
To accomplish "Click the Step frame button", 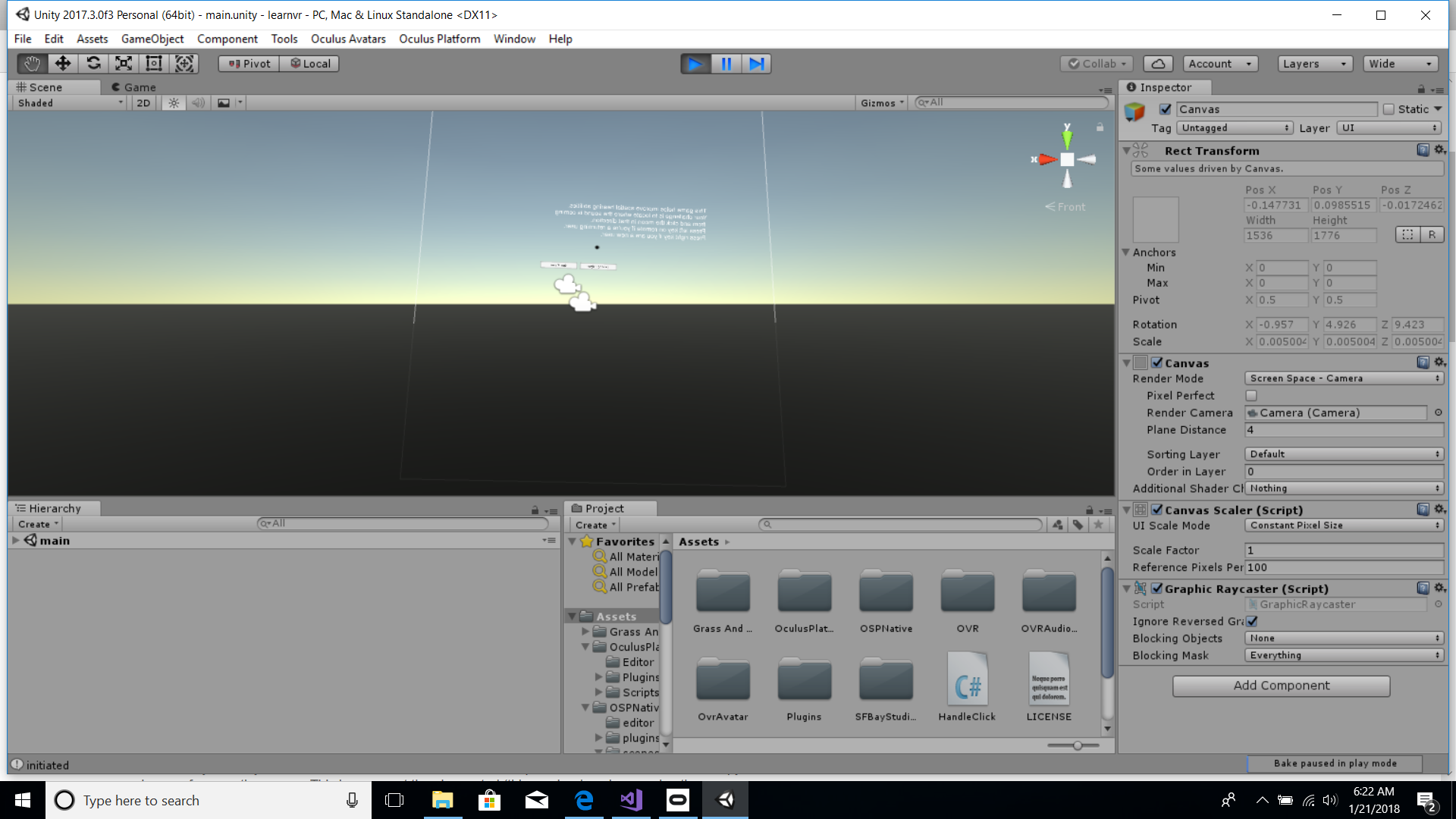I will click(756, 64).
